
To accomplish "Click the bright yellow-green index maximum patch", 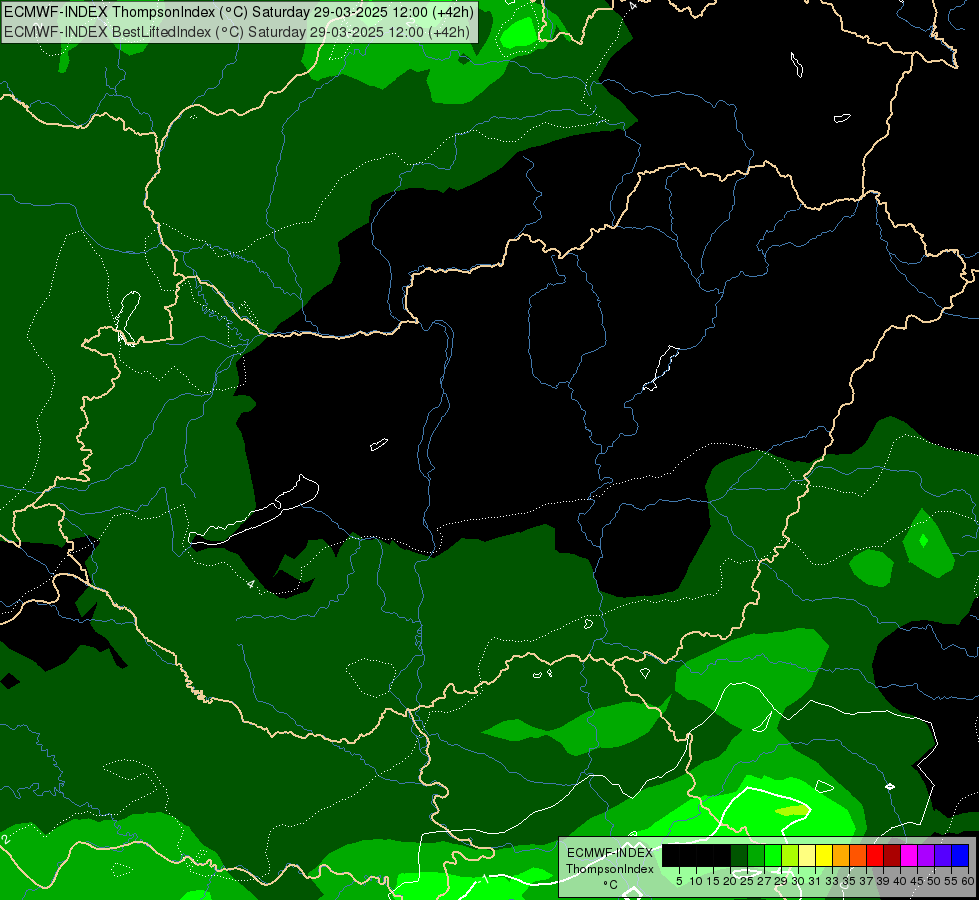I will 792,811.
